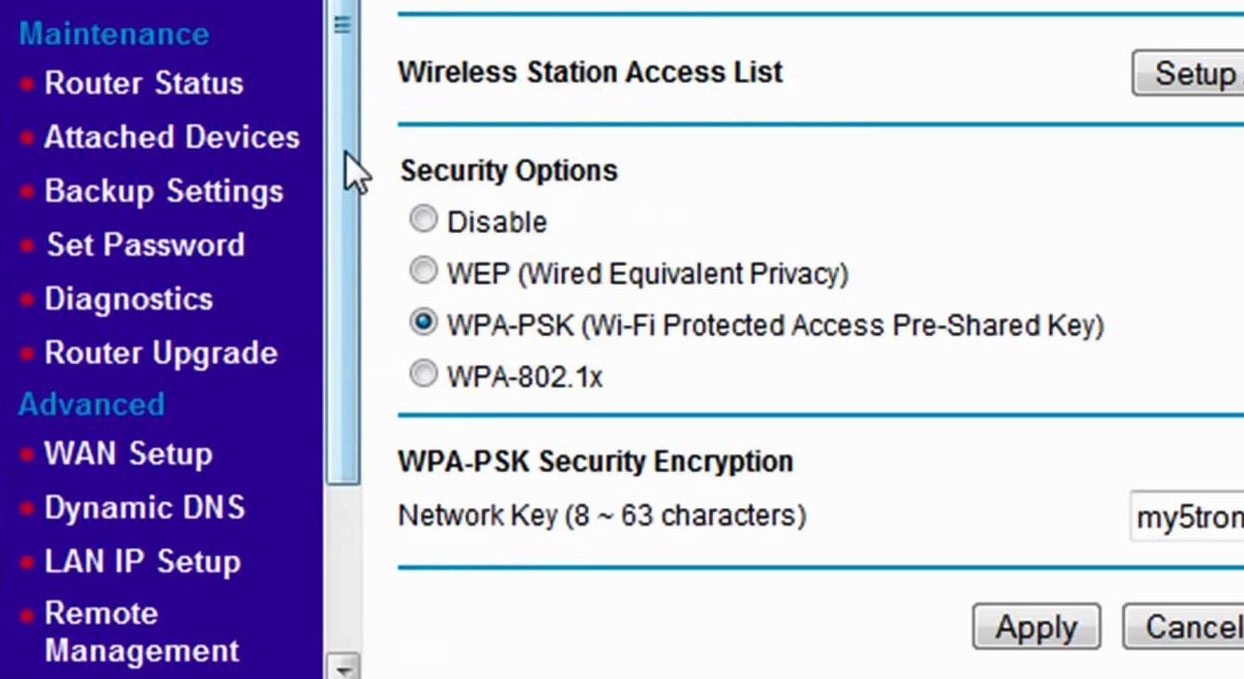
Task: Click into the Network Key field
Action: (x=1187, y=517)
